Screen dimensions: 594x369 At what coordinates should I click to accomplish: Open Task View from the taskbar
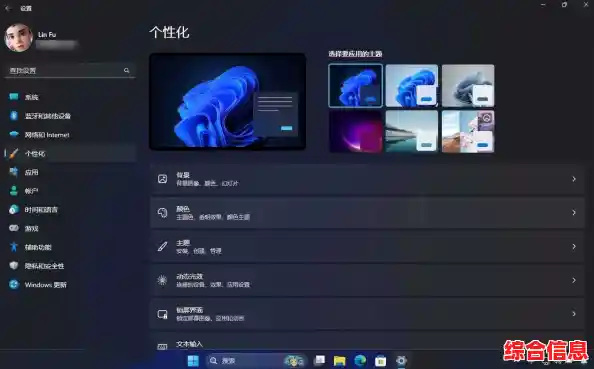tap(320, 361)
